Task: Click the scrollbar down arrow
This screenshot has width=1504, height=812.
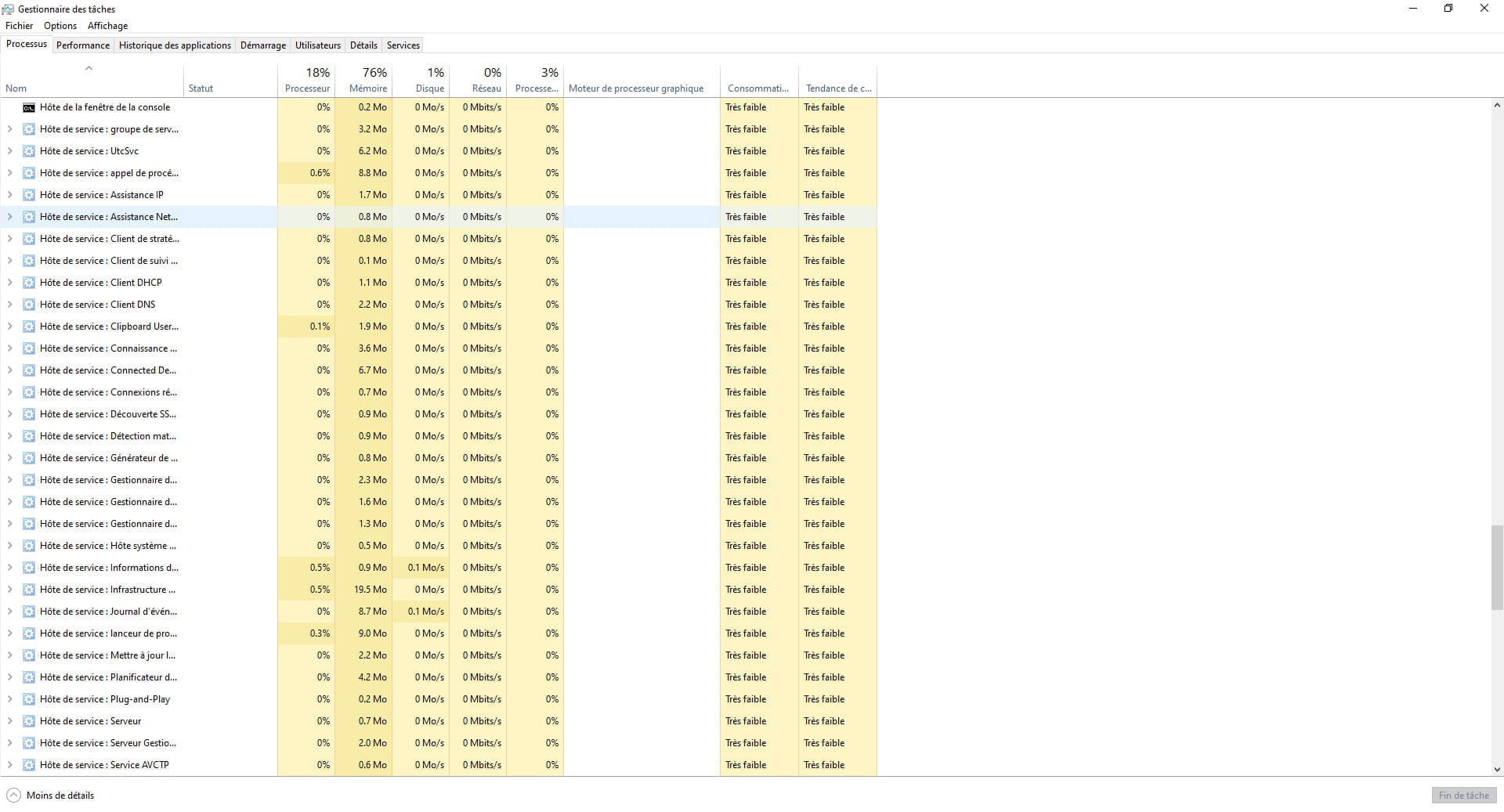Action: pyautogui.click(x=1496, y=770)
